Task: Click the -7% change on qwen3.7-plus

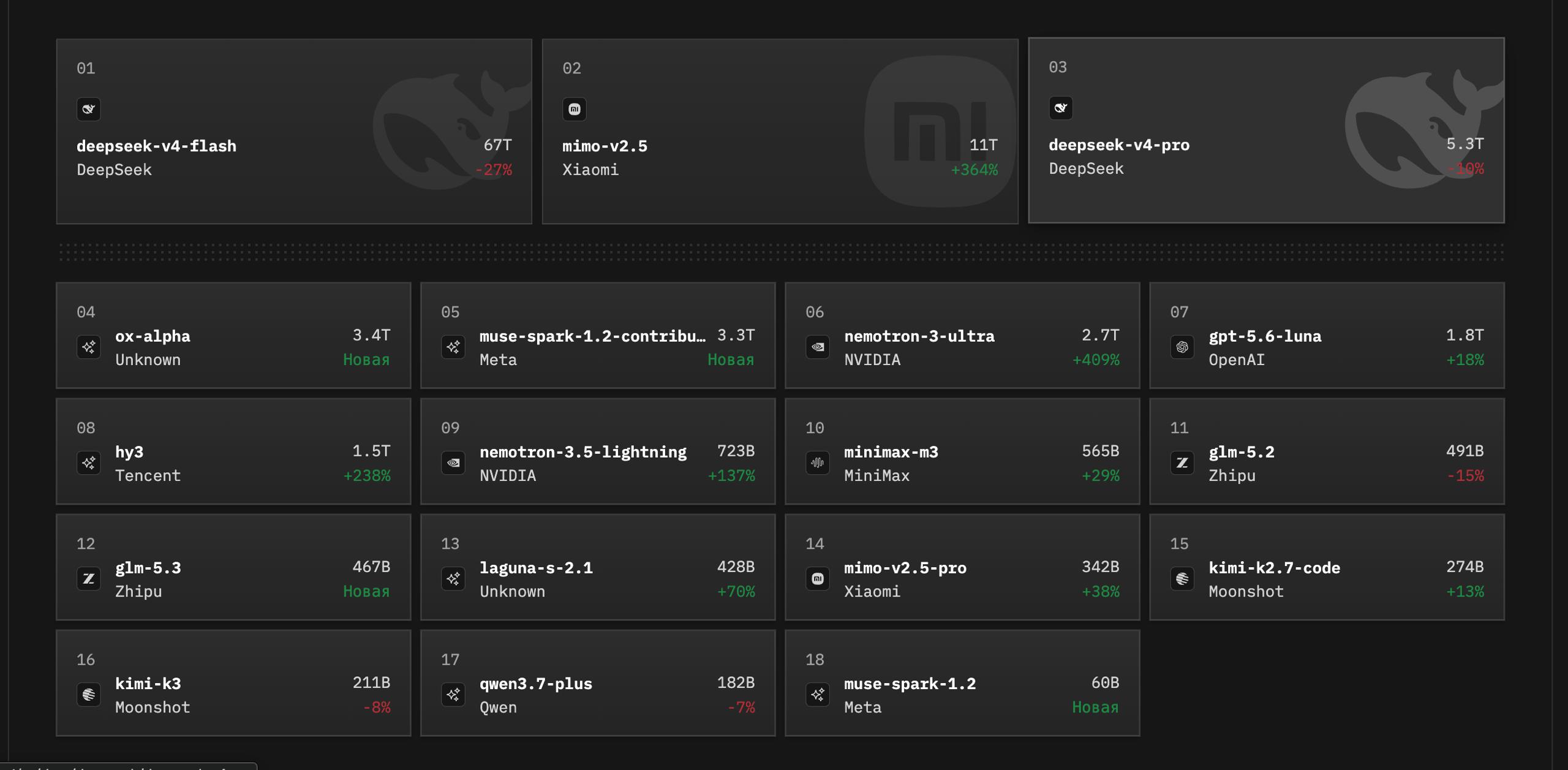Action: click(x=741, y=707)
